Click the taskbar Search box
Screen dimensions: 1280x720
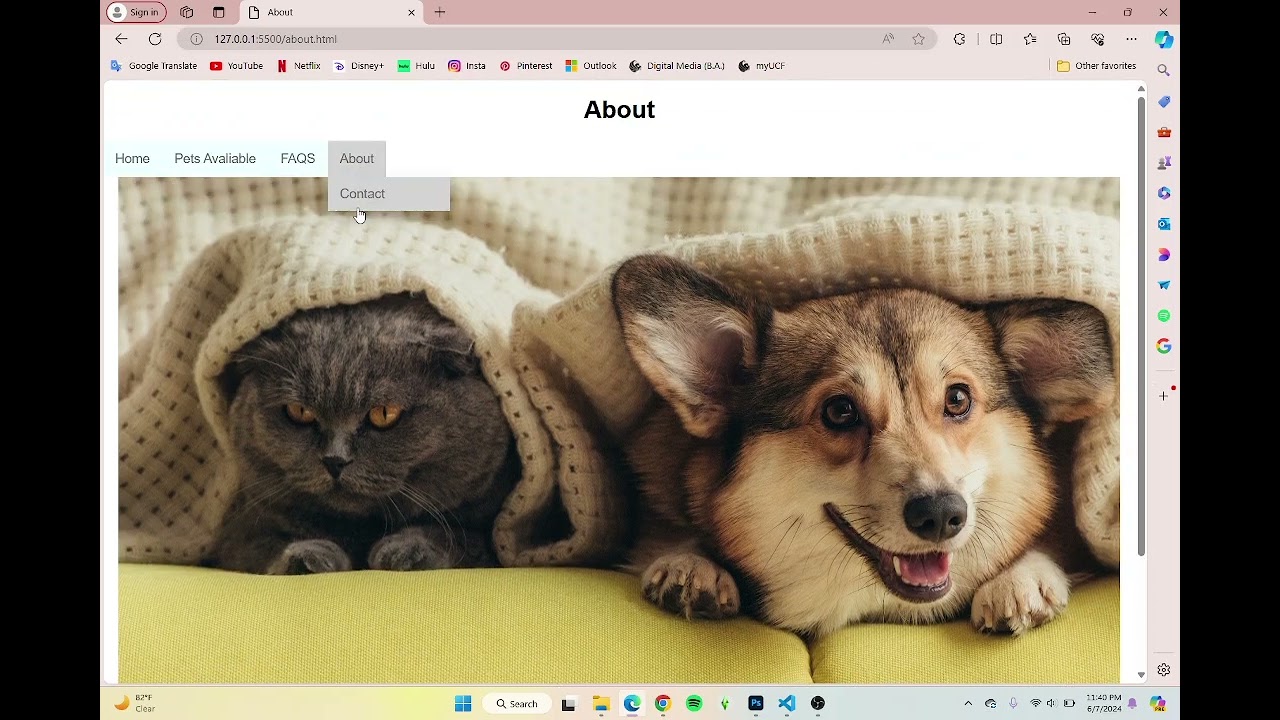tap(517, 704)
